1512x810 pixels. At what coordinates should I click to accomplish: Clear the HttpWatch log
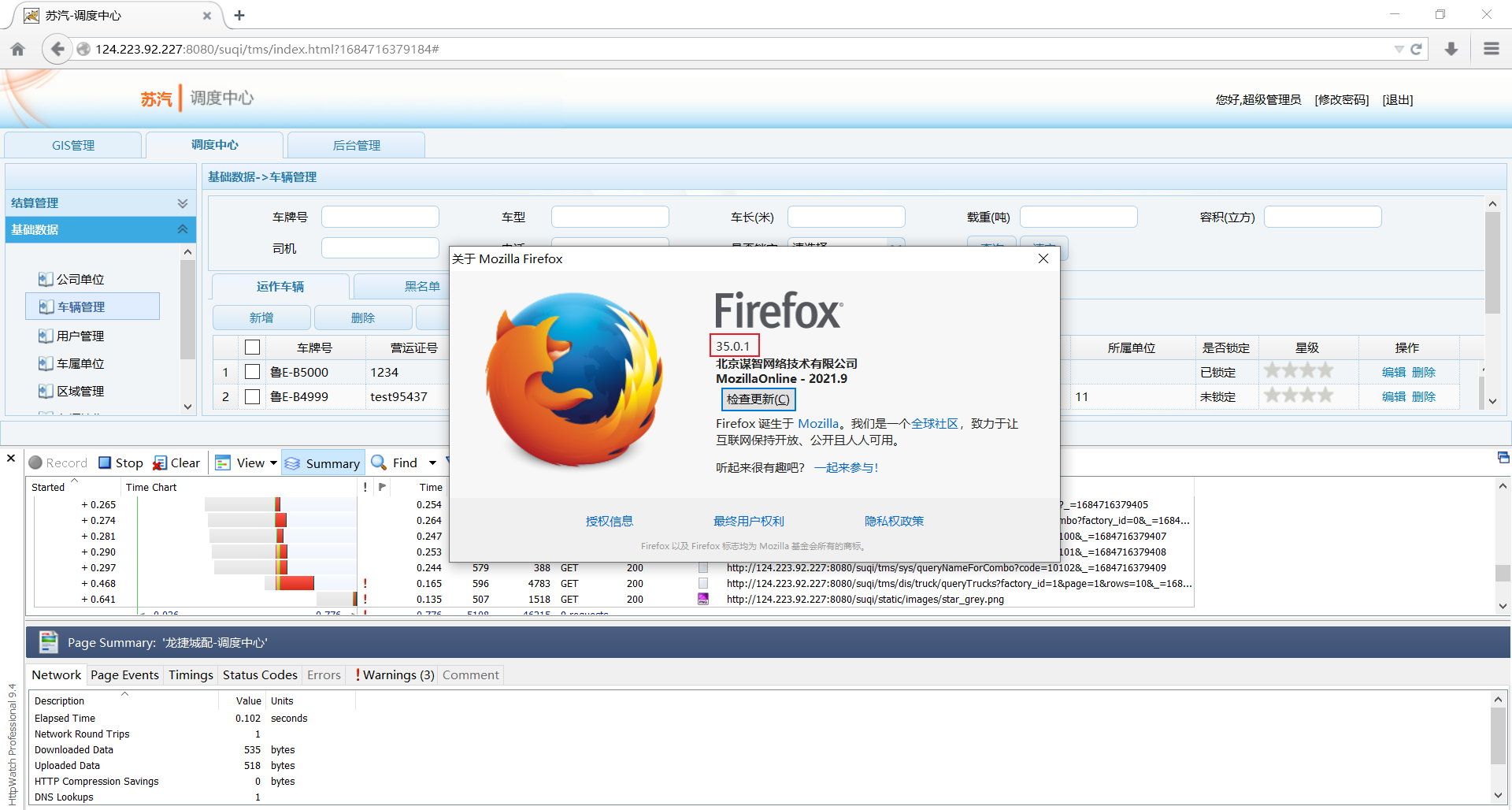coord(176,463)
